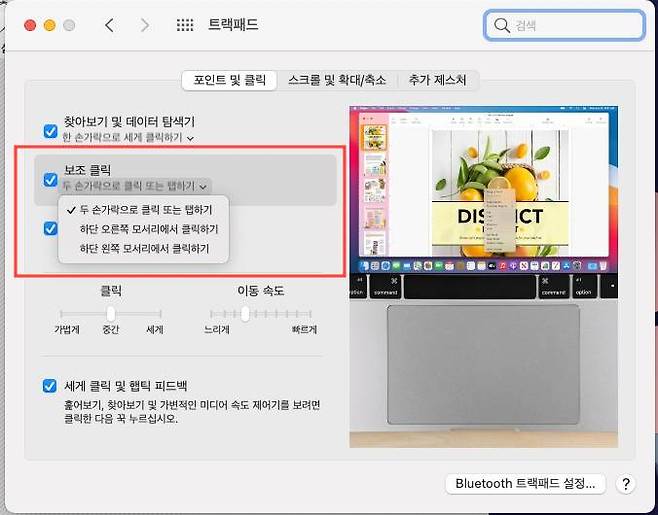658x515 pixels.
Task: Choose 하단 오른쪽 모서리에서 클릭하기 option
Action: 144,229
